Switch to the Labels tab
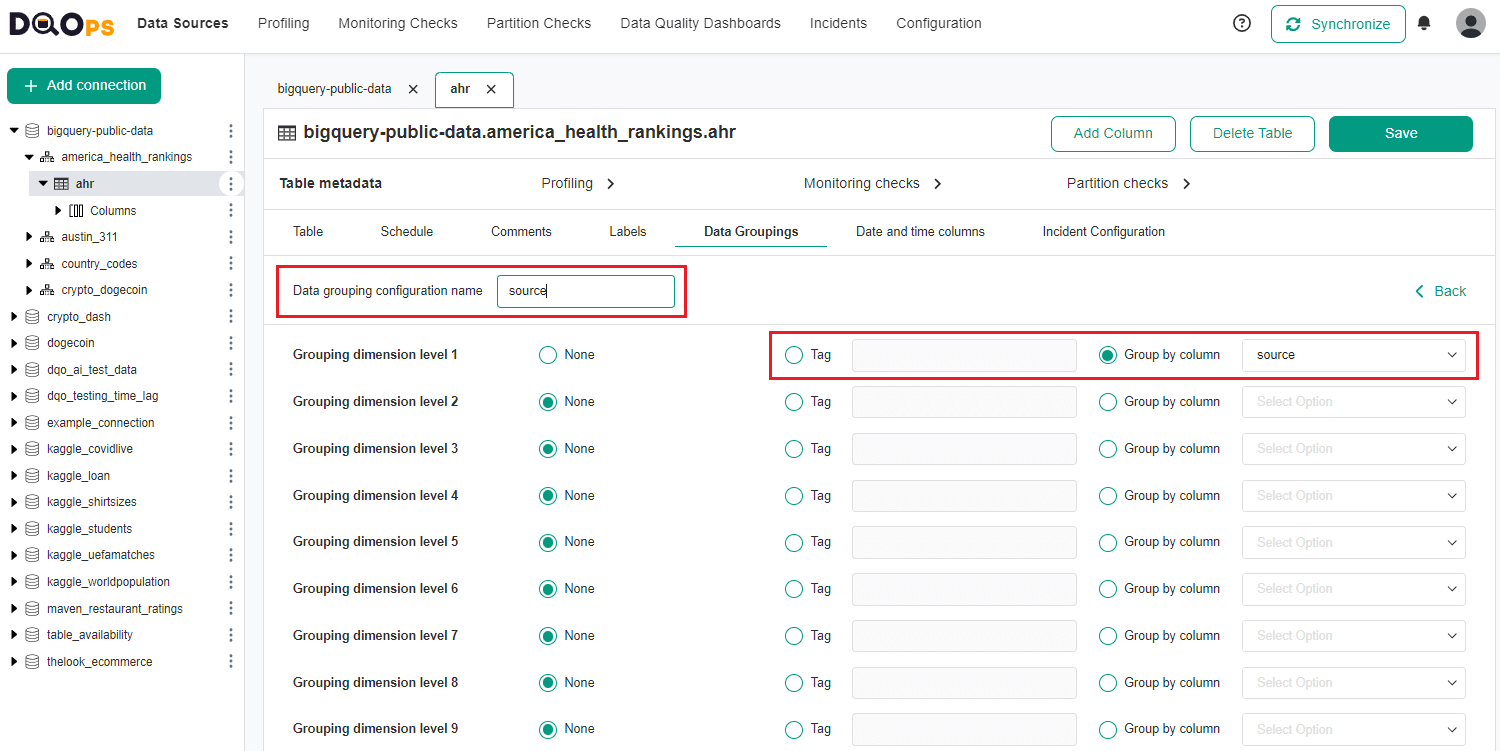The width and height of the screenshot is (1500, 751). click(628, 232)
